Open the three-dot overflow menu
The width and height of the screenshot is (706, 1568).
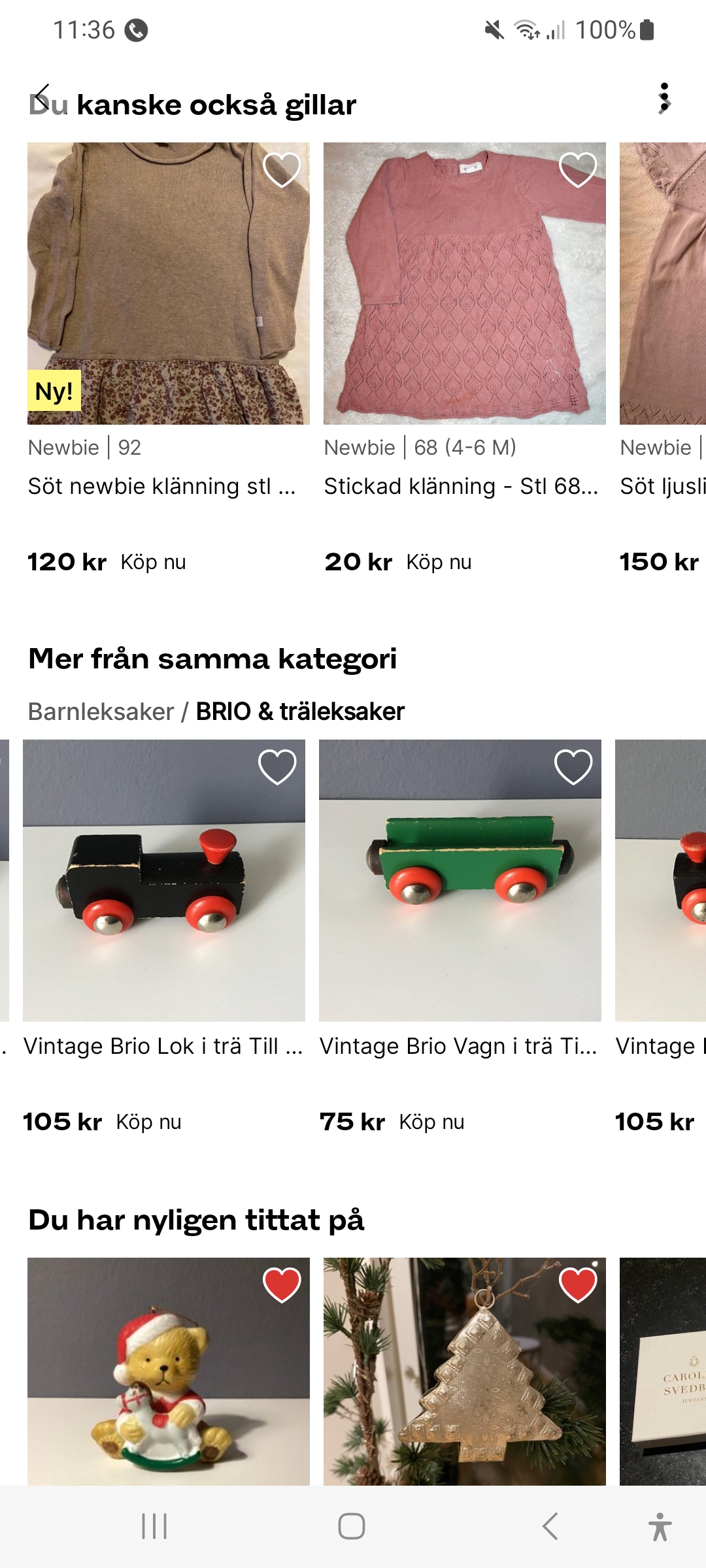pyautogui.click(x=664, y=98)
